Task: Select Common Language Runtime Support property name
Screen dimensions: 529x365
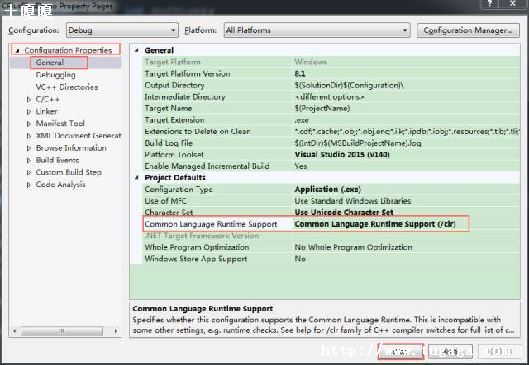Action: click(211, 224)
